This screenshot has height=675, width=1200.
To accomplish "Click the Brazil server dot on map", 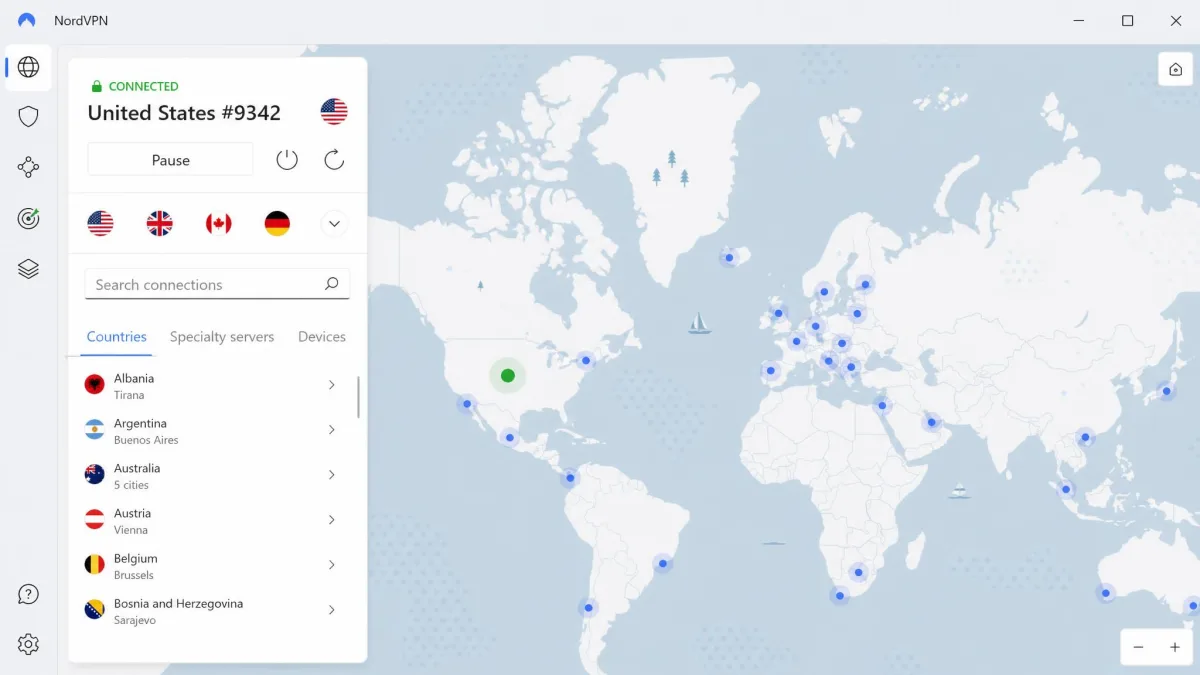I will pos(662,564).
